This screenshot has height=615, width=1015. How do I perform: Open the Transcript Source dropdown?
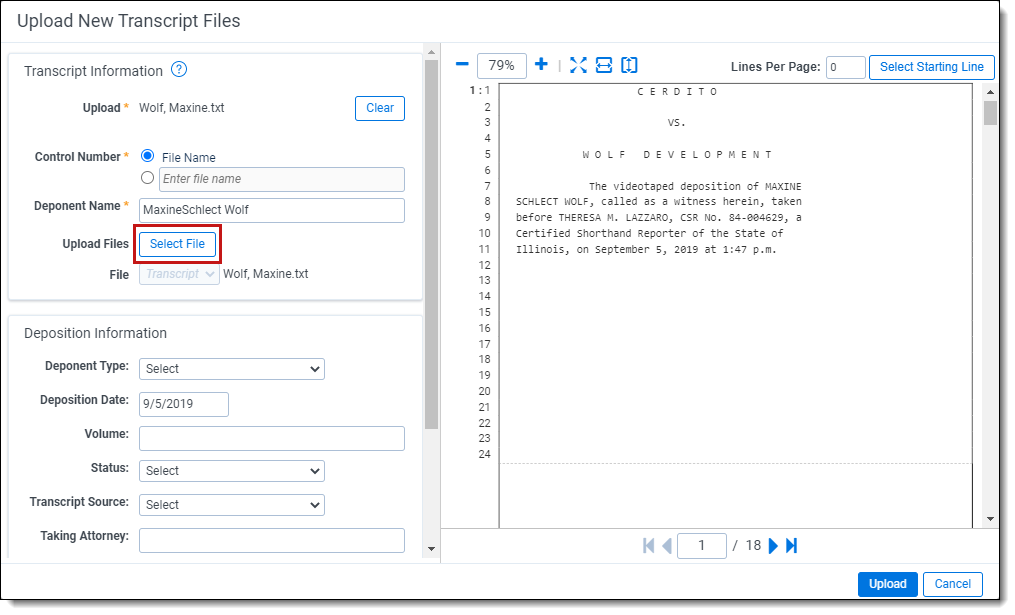pos(231,505)
